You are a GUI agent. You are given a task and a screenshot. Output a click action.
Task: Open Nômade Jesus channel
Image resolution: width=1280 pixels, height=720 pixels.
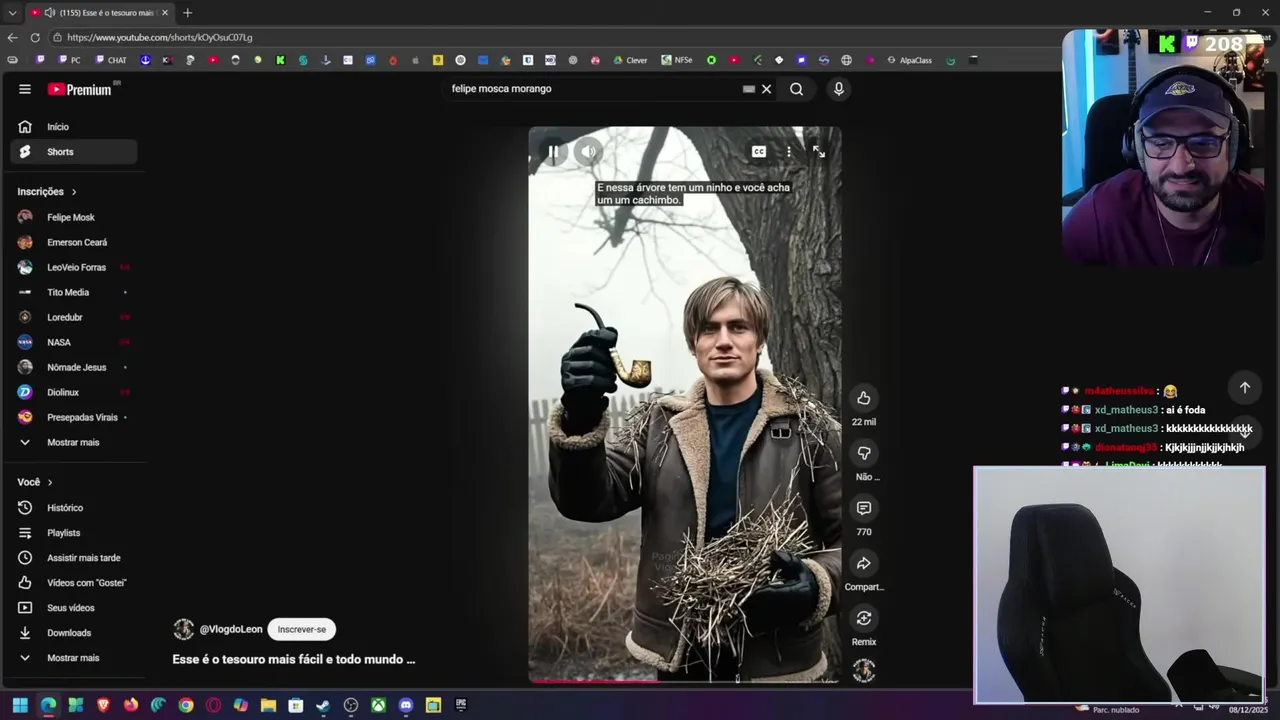(x=74, y=367)
